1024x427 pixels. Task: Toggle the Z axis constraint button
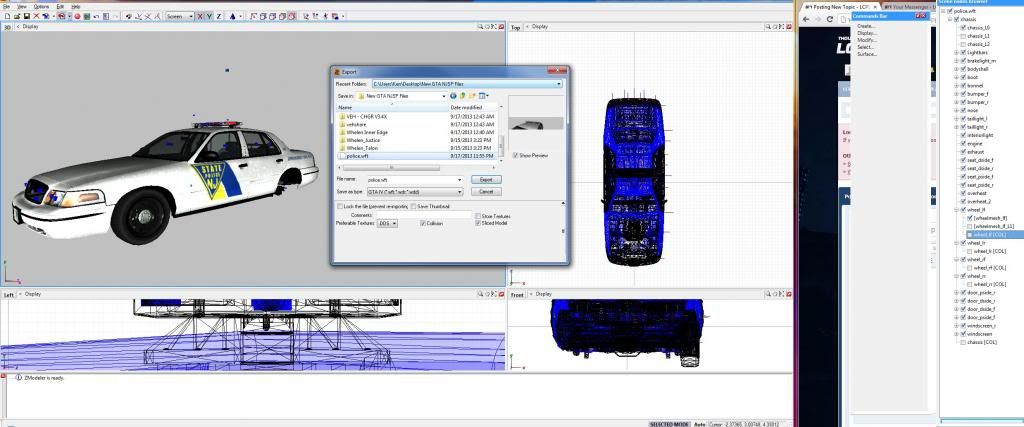click(x=219, y=16)
